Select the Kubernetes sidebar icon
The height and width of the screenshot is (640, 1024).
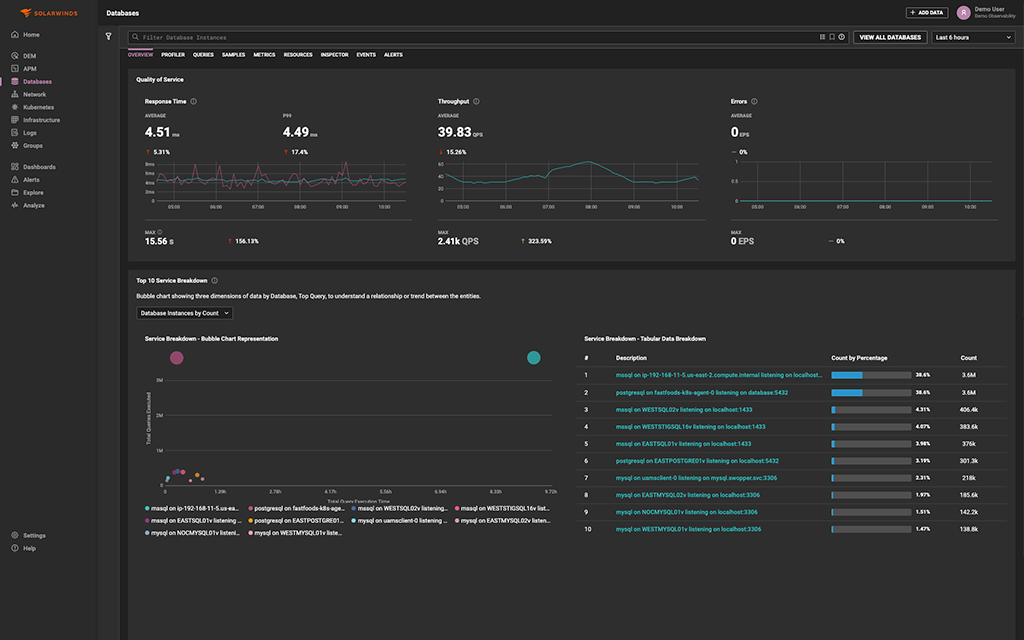[x=14, y=107]
